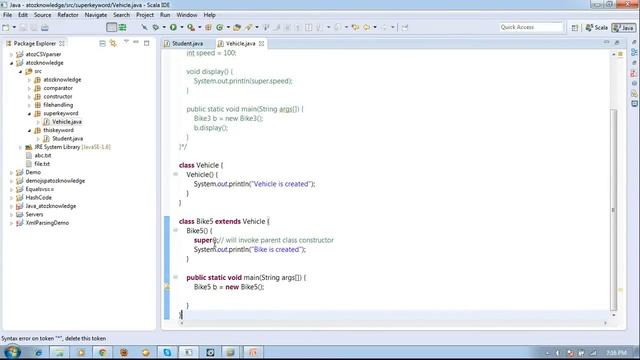Expand the filehandling package

point(29,105)
